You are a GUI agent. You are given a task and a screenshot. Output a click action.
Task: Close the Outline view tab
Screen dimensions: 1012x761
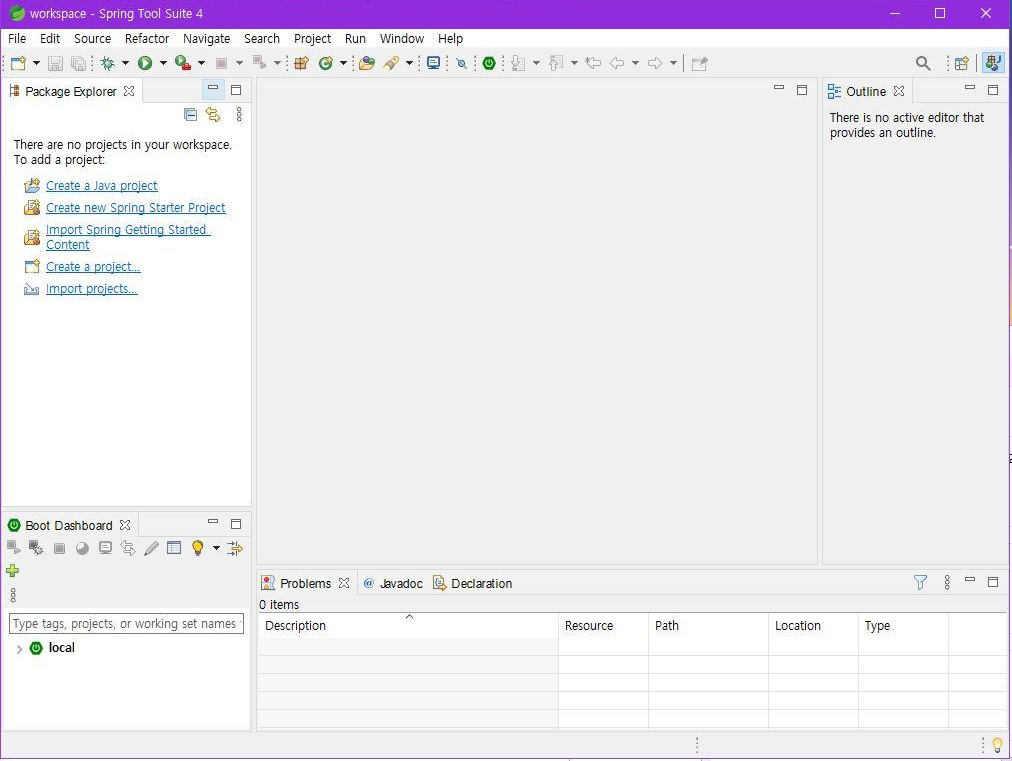(899, 91)
